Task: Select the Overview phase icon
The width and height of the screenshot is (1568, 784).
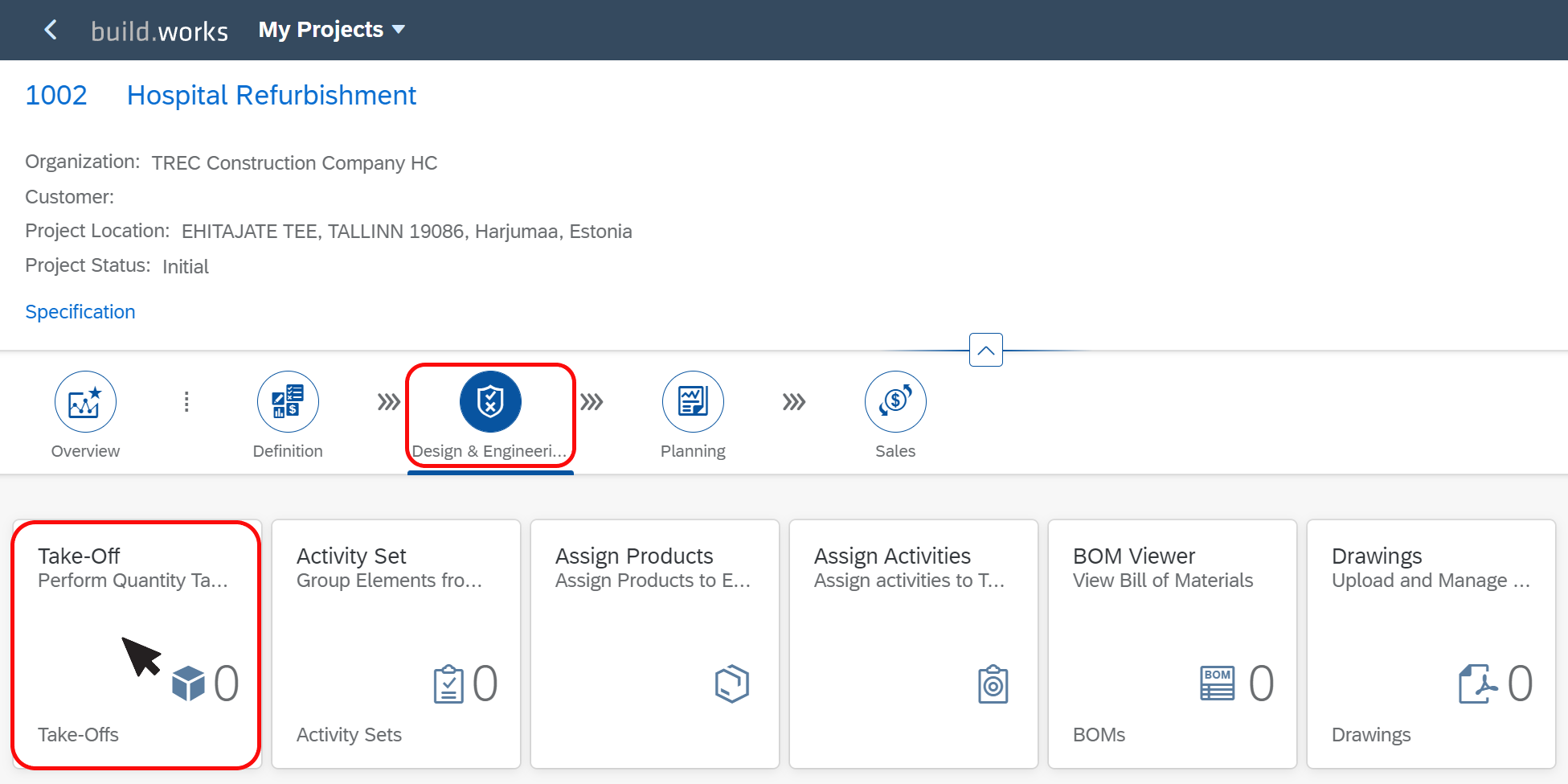Action: coord(85,401)
